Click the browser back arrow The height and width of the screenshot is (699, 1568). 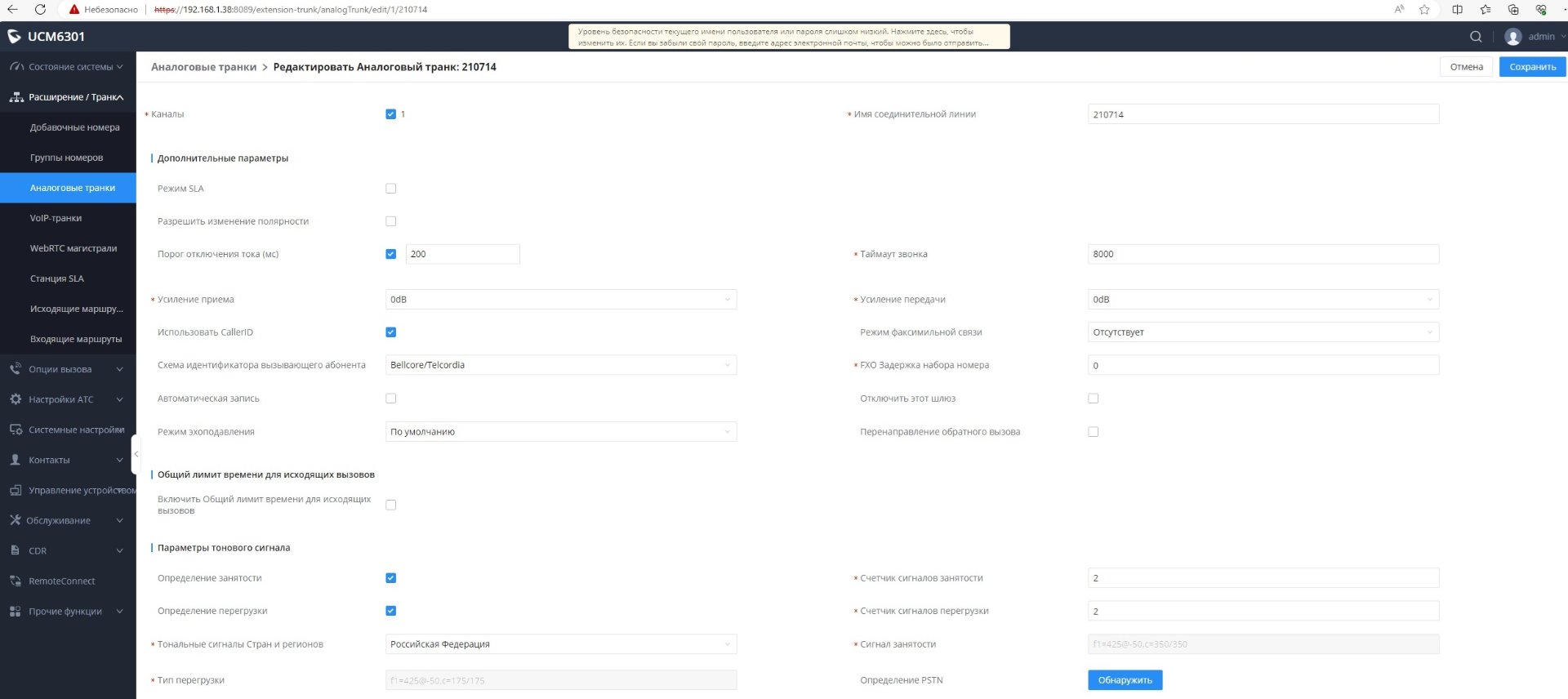coord(12,9)
